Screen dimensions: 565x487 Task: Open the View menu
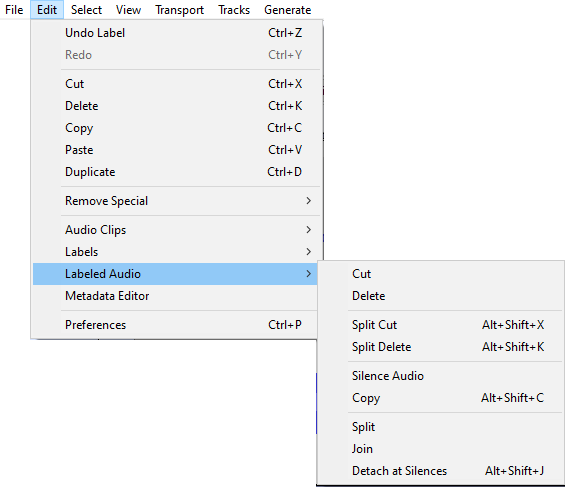click(x=128, y=10)
